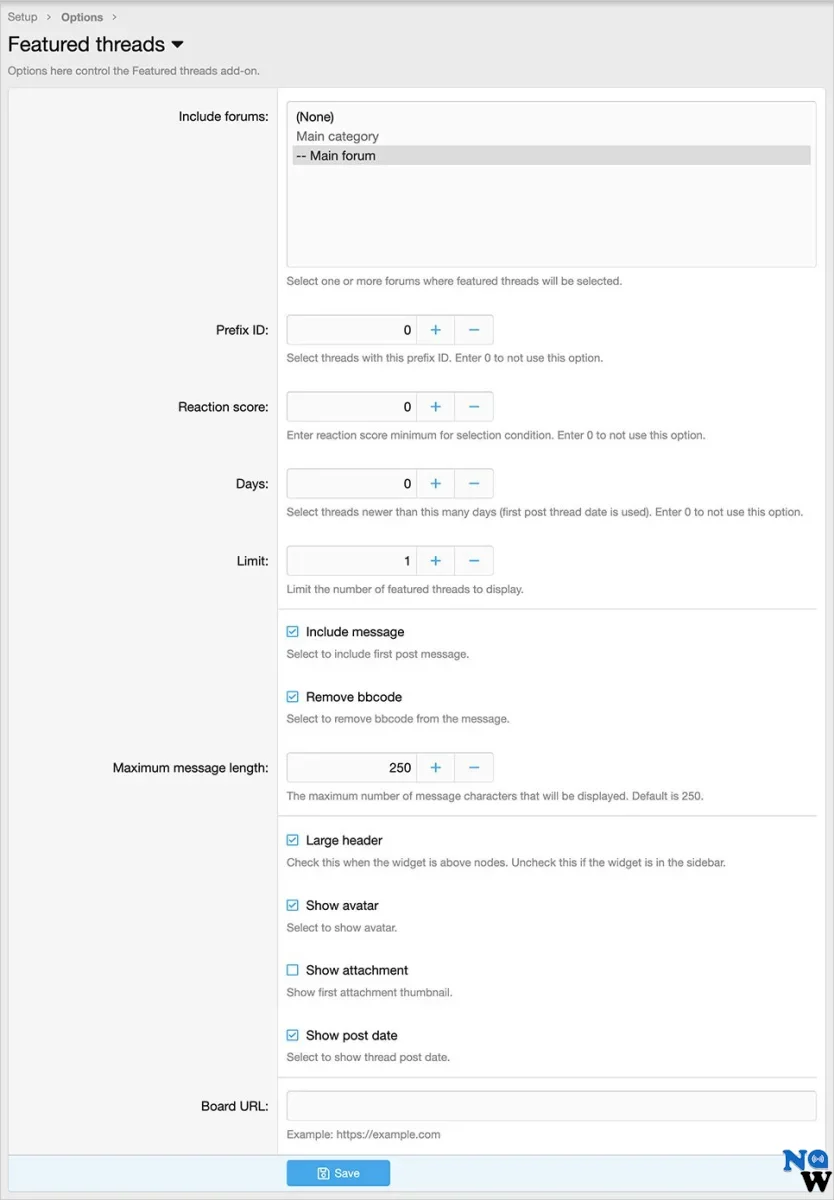Focus the Maximum message length input
The height and width of the screenshot is (1200, 834).
tap(352, 768)
